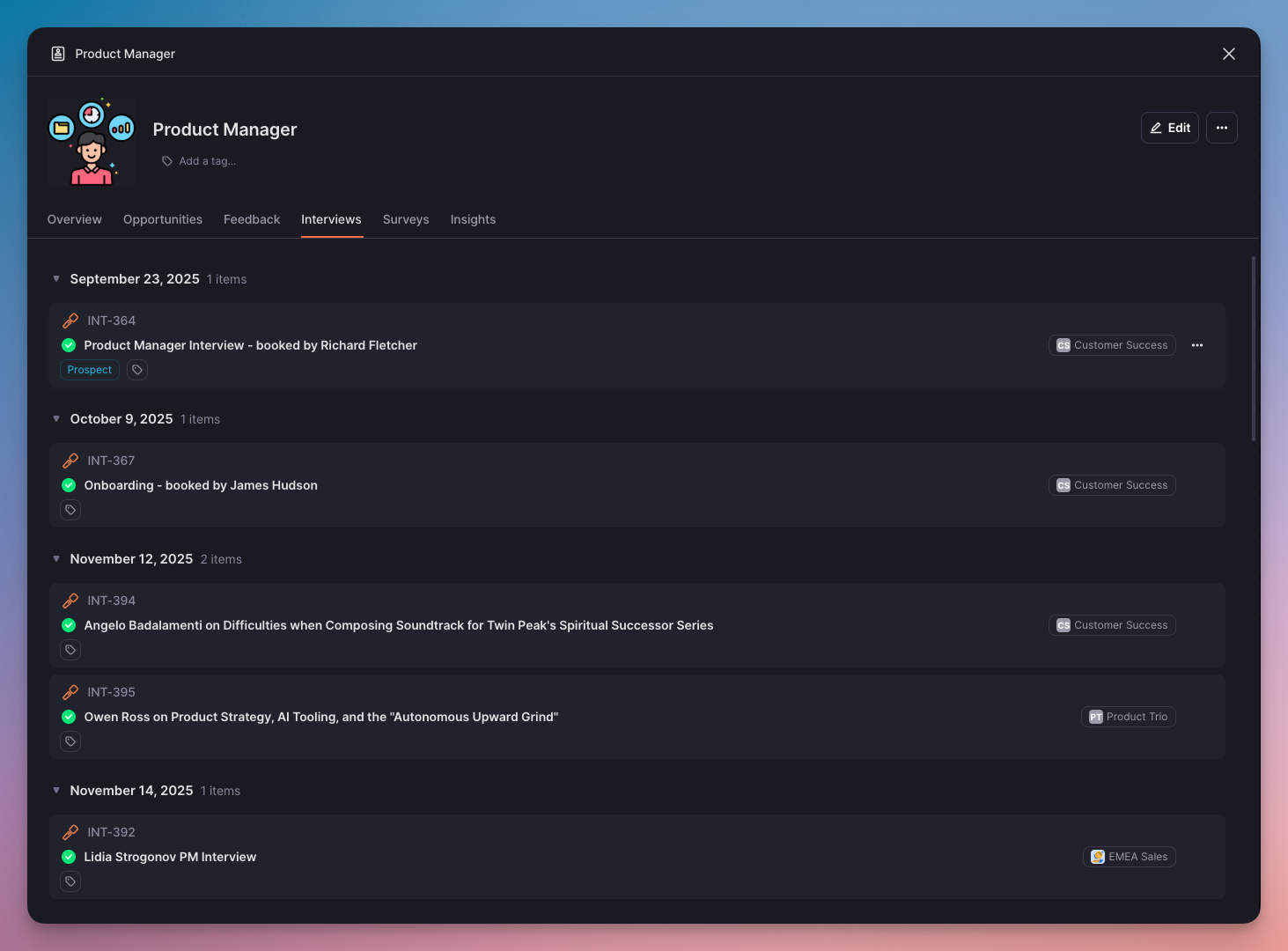The image size is (1288, 951).
Task: Click the vertical scrollbar on the interviews list
Action: click(1253, 349)
